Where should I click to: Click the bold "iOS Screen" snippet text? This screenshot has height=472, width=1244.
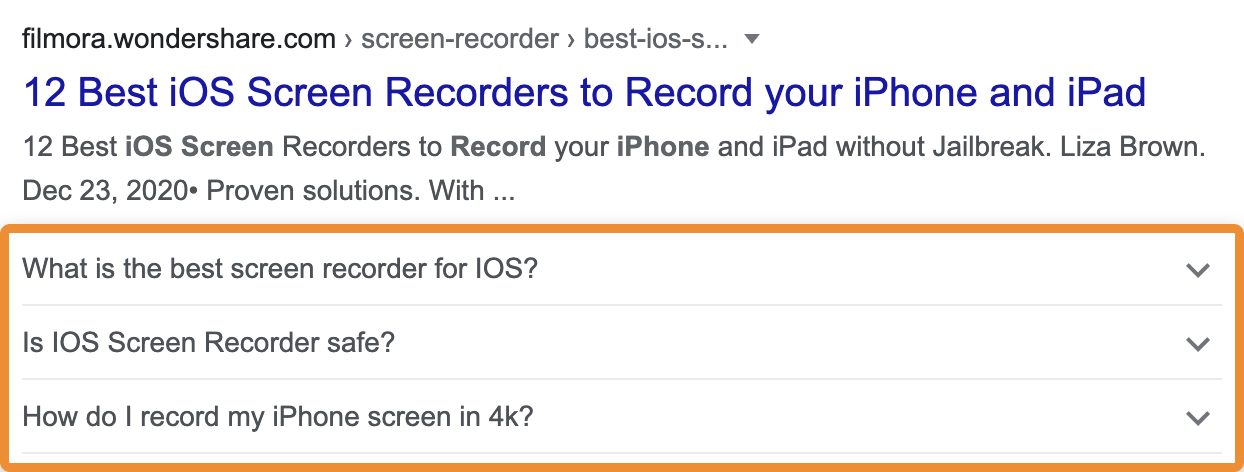coord(199,148)
